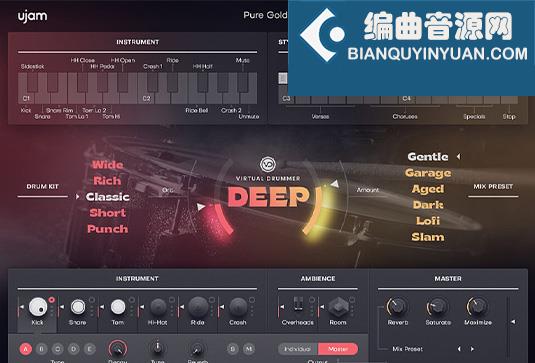
Task: Trigger the C4 Style keyboard key
Action: coord(406,99)
